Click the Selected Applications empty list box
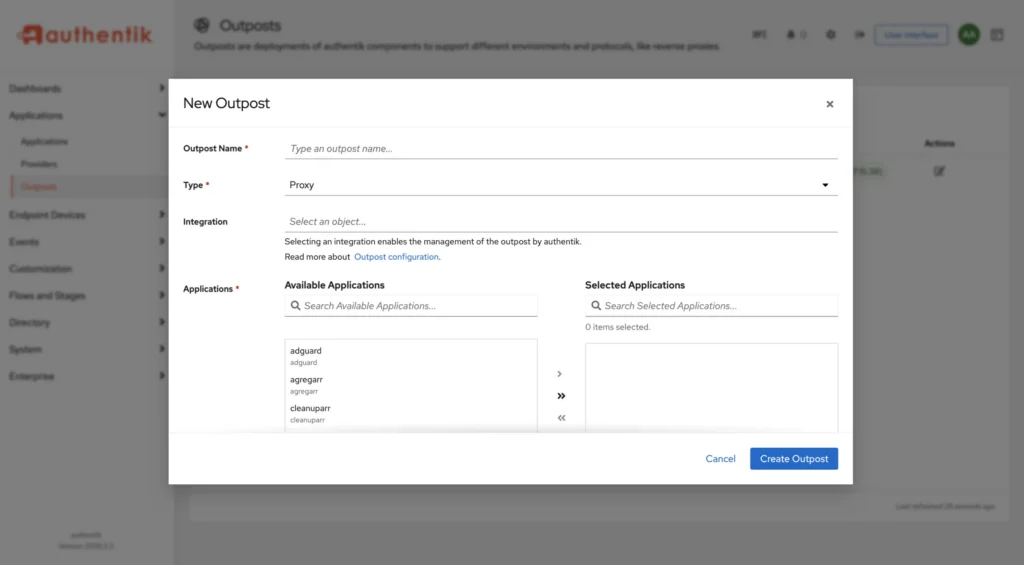Screen dimensions: 1024x565 point(711,387)
